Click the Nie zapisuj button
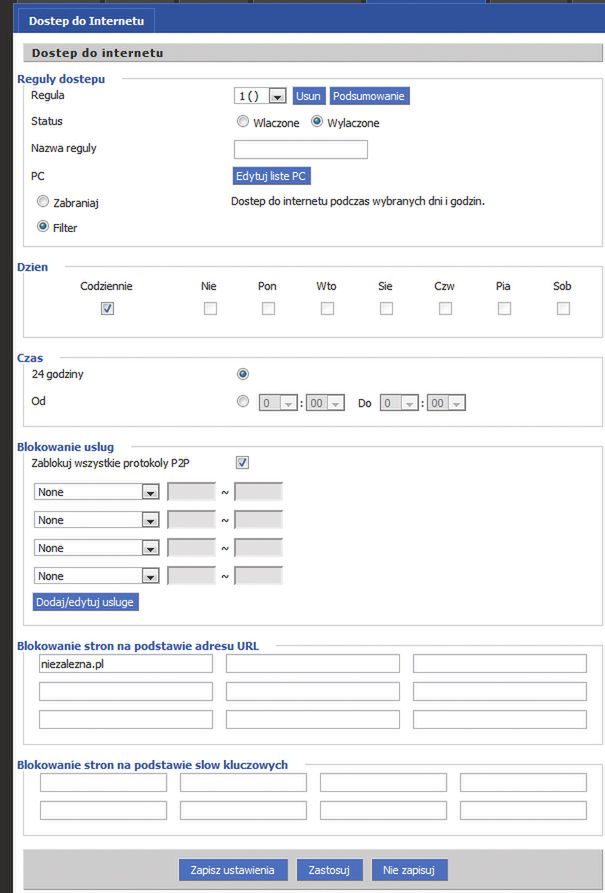The width and height of the screenshot is (605, 893). click(x=409, y=870)
